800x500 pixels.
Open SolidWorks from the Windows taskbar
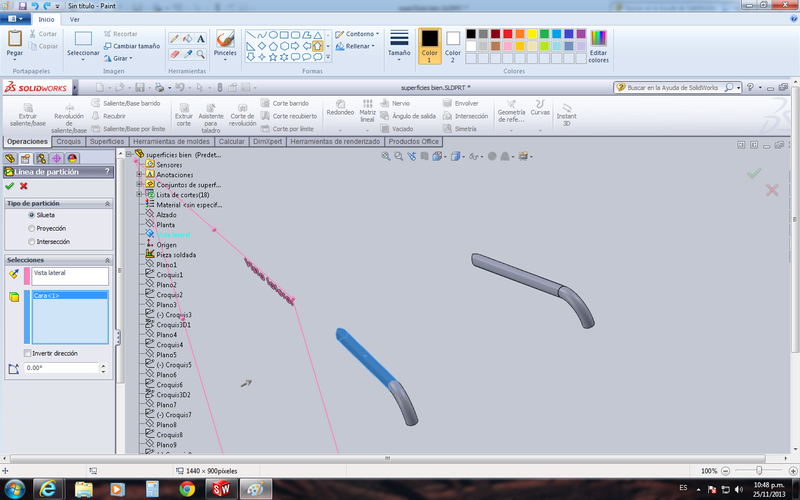pos(221,490)
